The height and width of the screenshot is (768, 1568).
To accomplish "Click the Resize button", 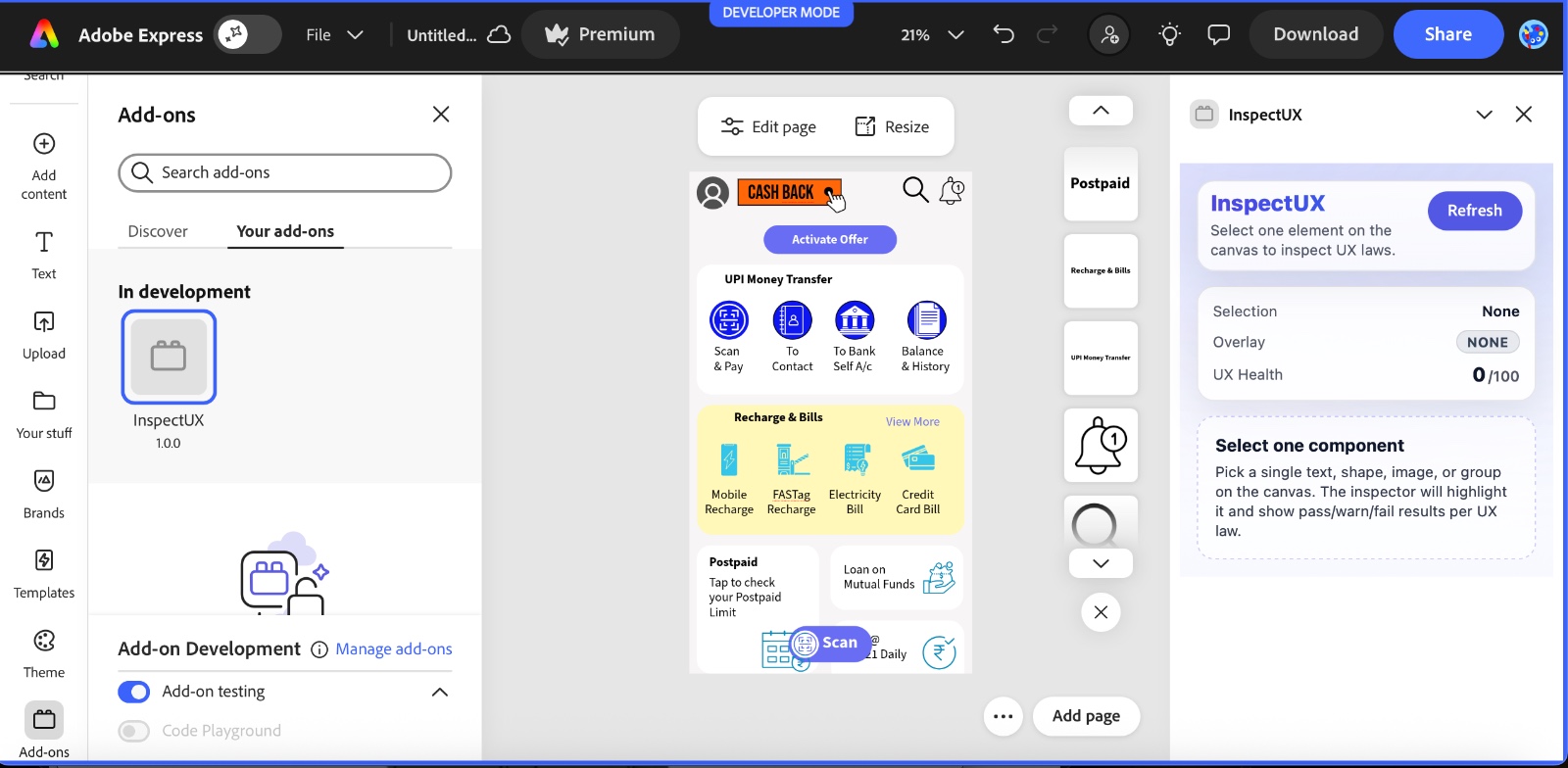I will tap(893, 126).
